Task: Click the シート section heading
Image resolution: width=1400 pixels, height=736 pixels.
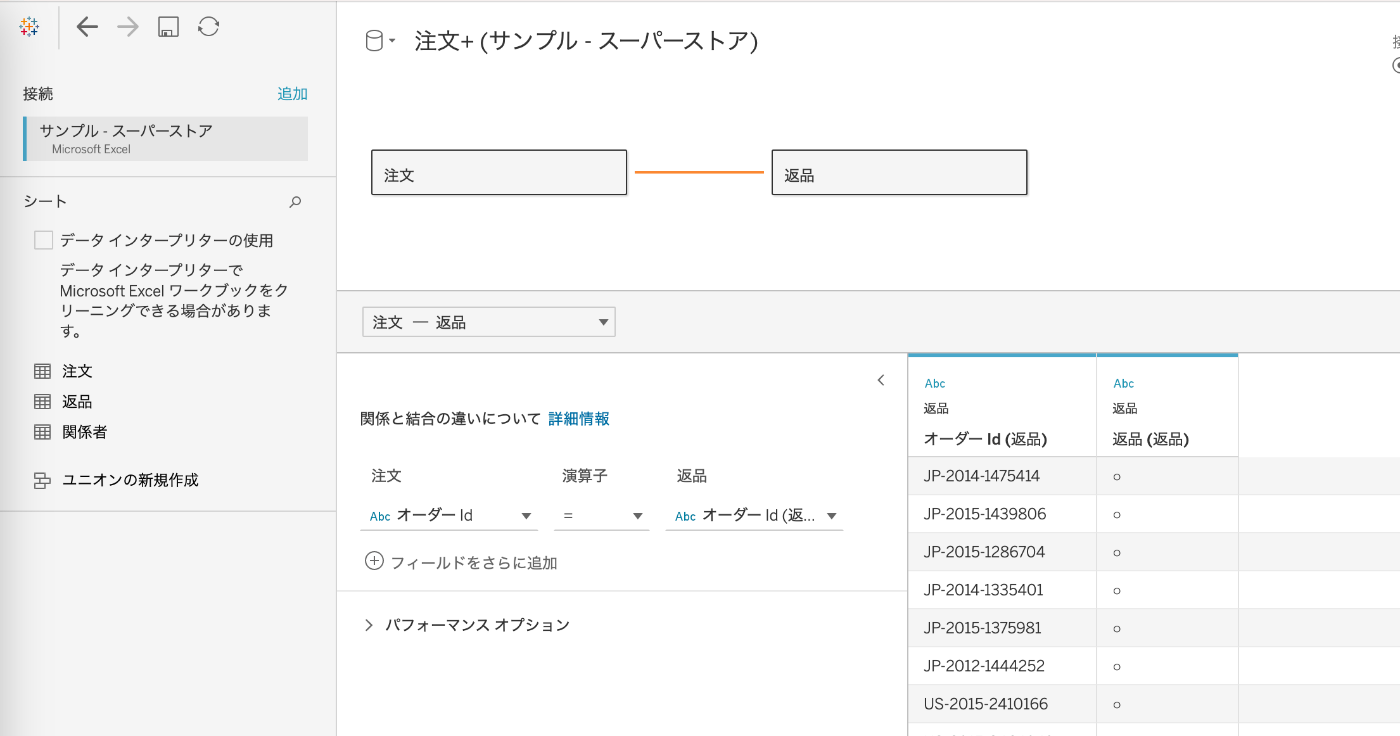Action: tap(45, 202)
